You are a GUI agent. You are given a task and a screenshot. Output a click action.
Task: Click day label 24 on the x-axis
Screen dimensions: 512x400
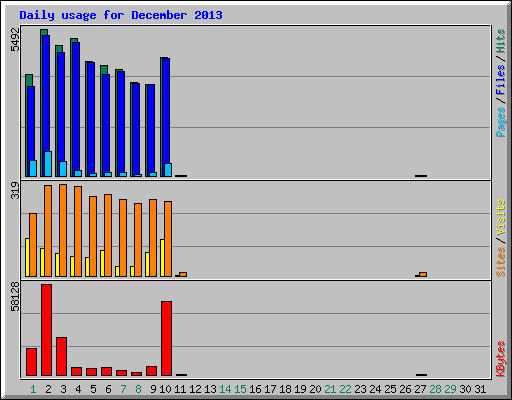[375, 389]
